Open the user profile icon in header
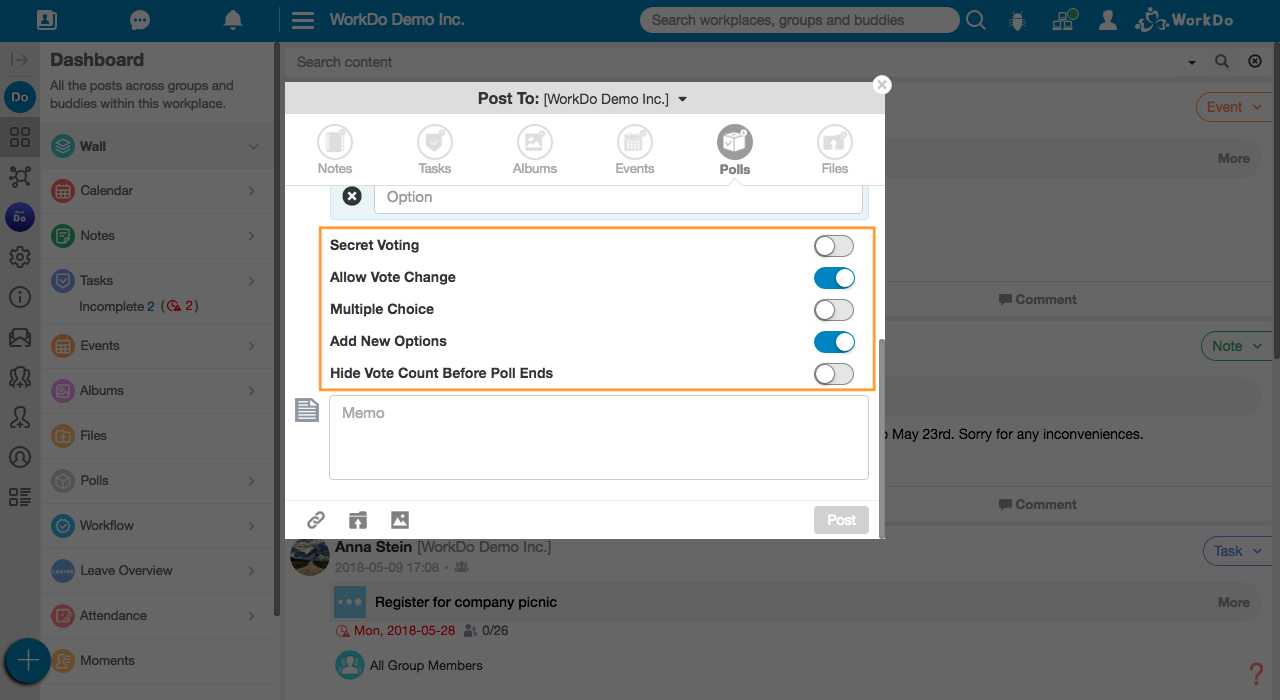 click(1107, 20)
